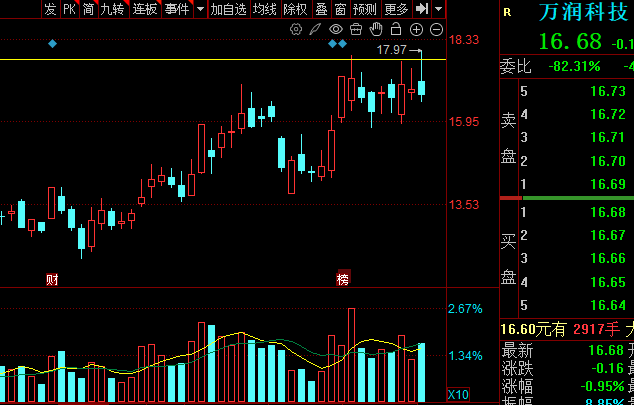Click buy level 4 price 16.65
The height and width of the screenshot is (405, 634).
pos(608,282)
